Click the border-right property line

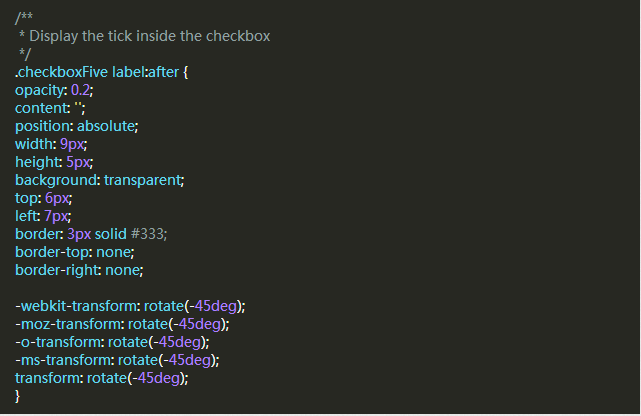(x=78, y=270)
